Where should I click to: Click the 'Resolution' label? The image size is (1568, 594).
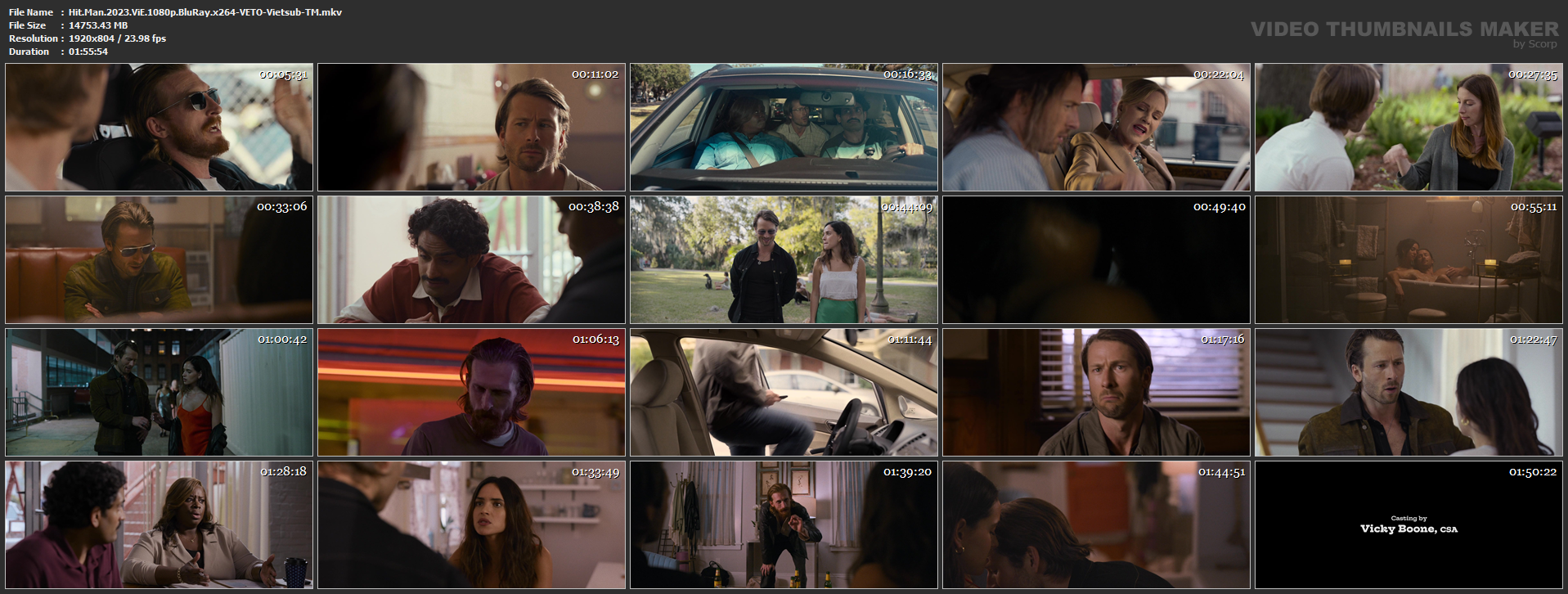[34, 38]
